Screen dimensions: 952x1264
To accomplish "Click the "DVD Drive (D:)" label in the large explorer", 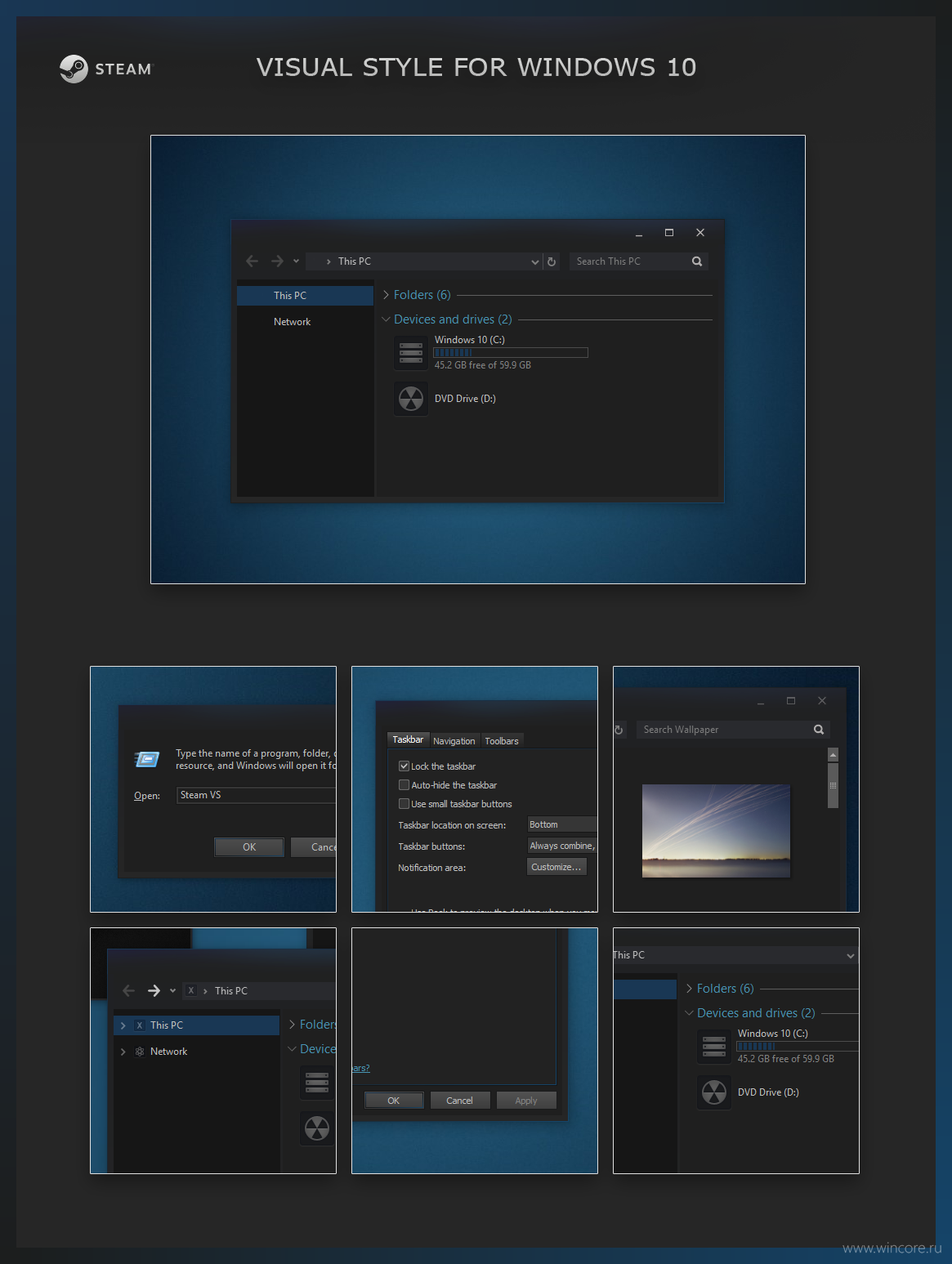I will 465,399.
